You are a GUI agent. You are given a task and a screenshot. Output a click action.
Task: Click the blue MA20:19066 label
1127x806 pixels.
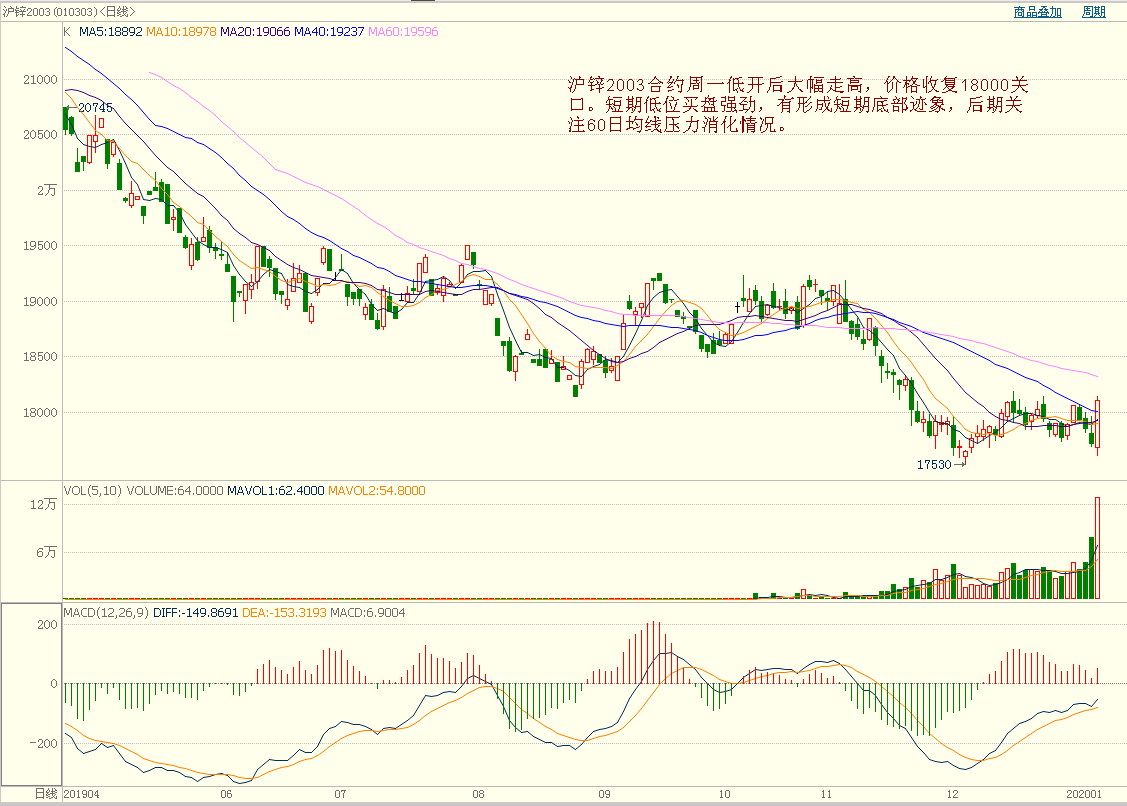click(x=255, y=32)
